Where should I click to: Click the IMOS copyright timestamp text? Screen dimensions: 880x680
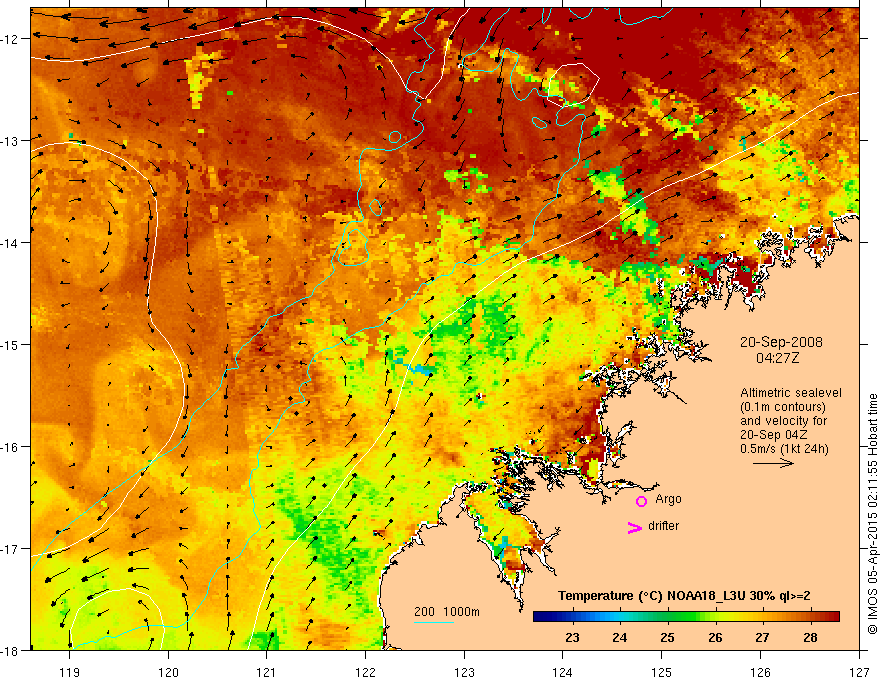(x=872, y=513)
